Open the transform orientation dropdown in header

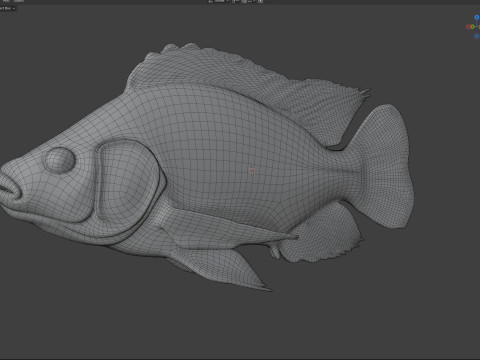coord(219,1)
